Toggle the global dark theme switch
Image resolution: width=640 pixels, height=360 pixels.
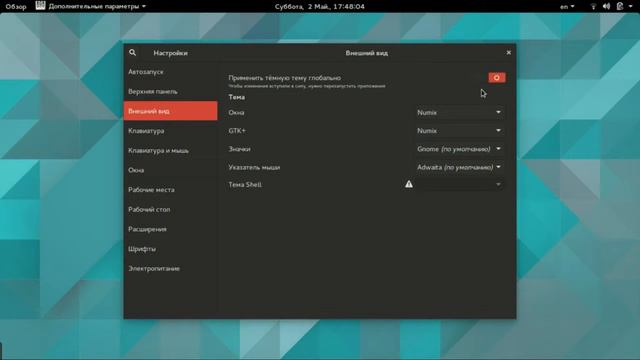coord(497,78)
